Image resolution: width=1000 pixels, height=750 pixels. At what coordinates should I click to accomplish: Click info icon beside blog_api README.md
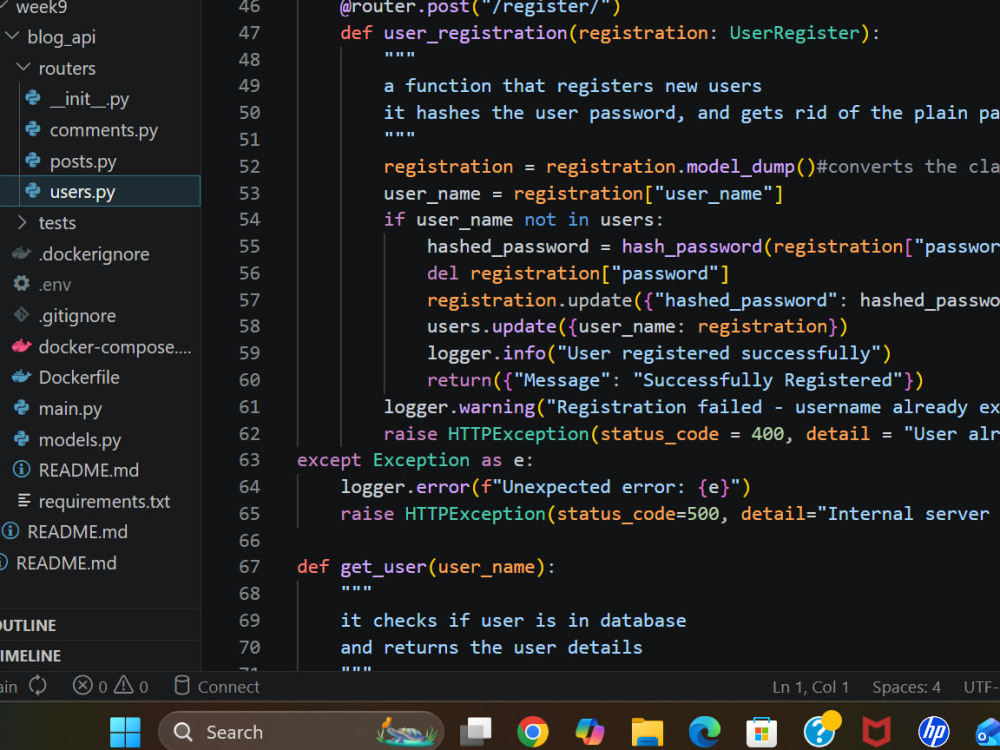tap(22, 469)
